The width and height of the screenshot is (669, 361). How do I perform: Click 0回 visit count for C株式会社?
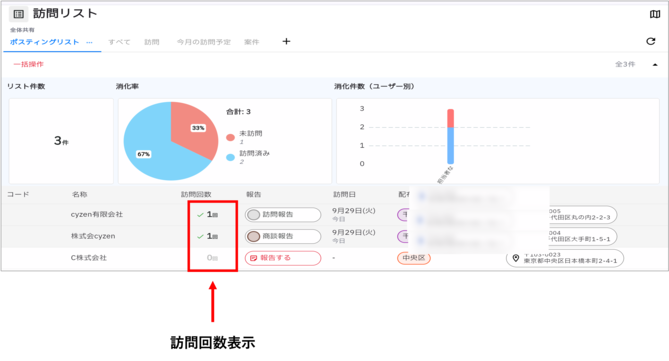[x=212, y=258]
